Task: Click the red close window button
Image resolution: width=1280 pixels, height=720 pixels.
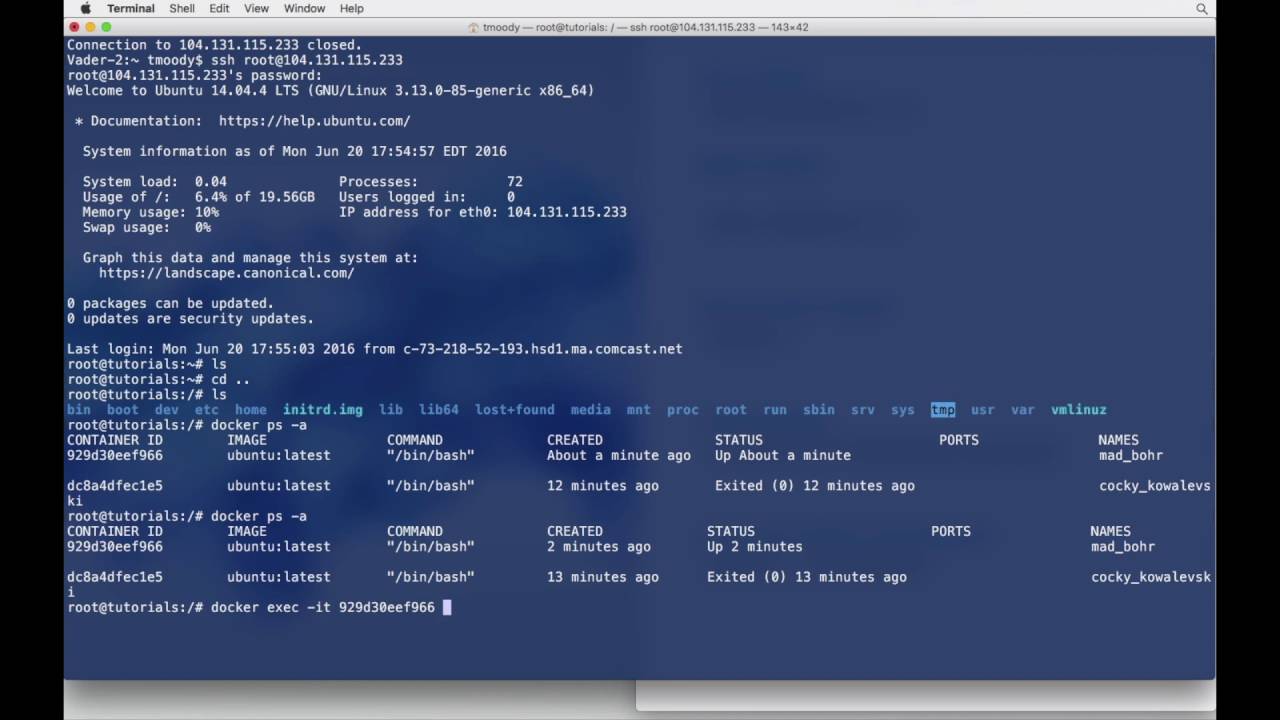Action: [73, 27]
